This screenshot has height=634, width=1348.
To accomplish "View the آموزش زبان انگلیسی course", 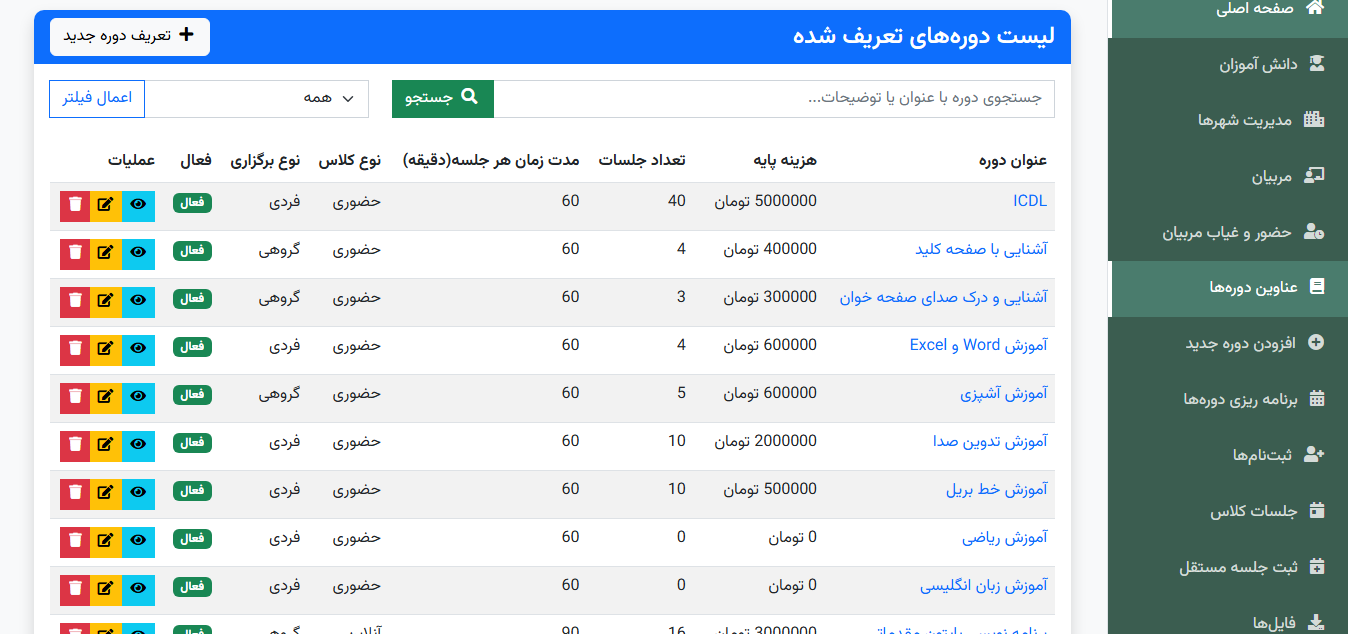I will click(139, 590).
